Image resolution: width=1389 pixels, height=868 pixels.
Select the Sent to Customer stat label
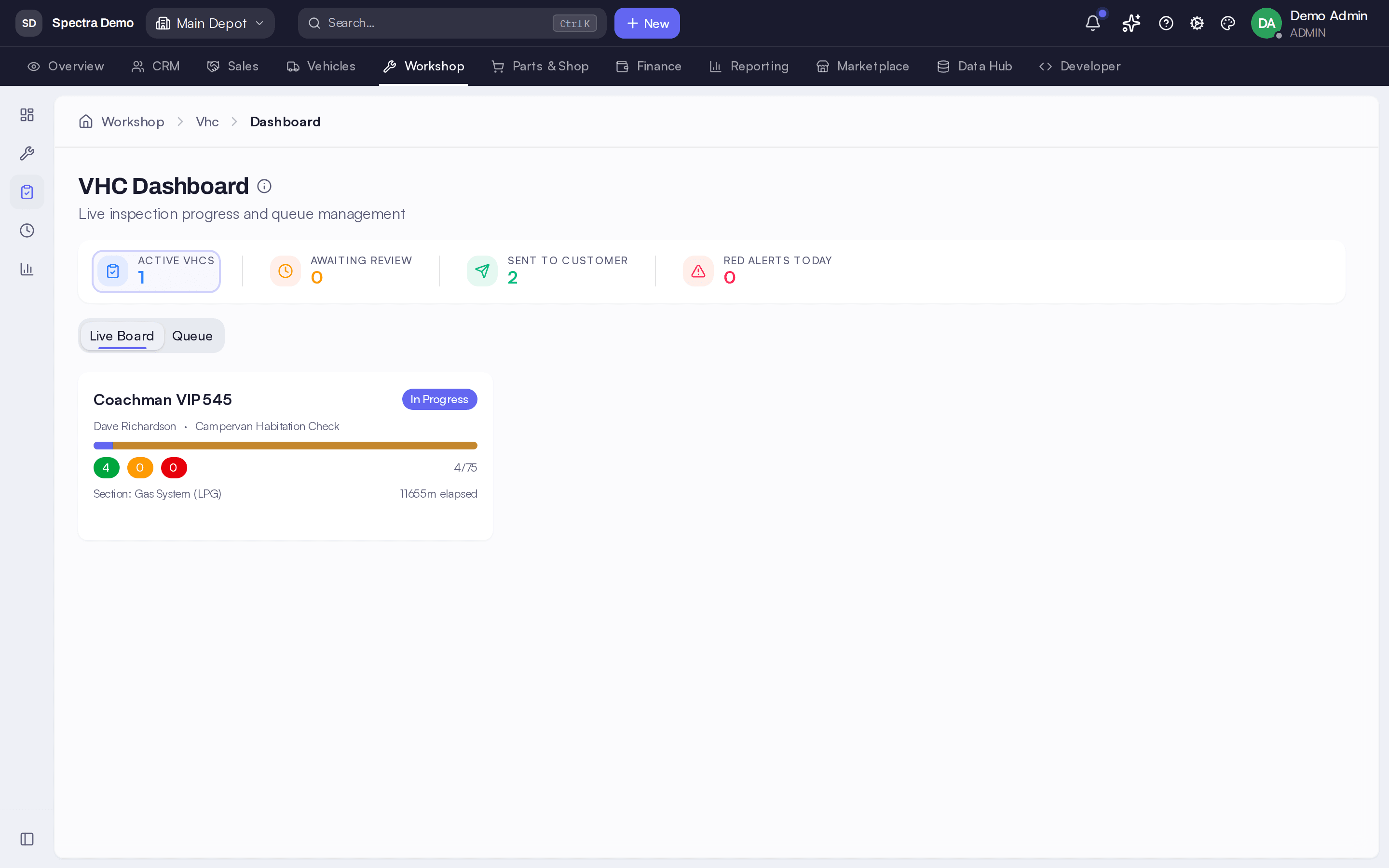[568, 260]
